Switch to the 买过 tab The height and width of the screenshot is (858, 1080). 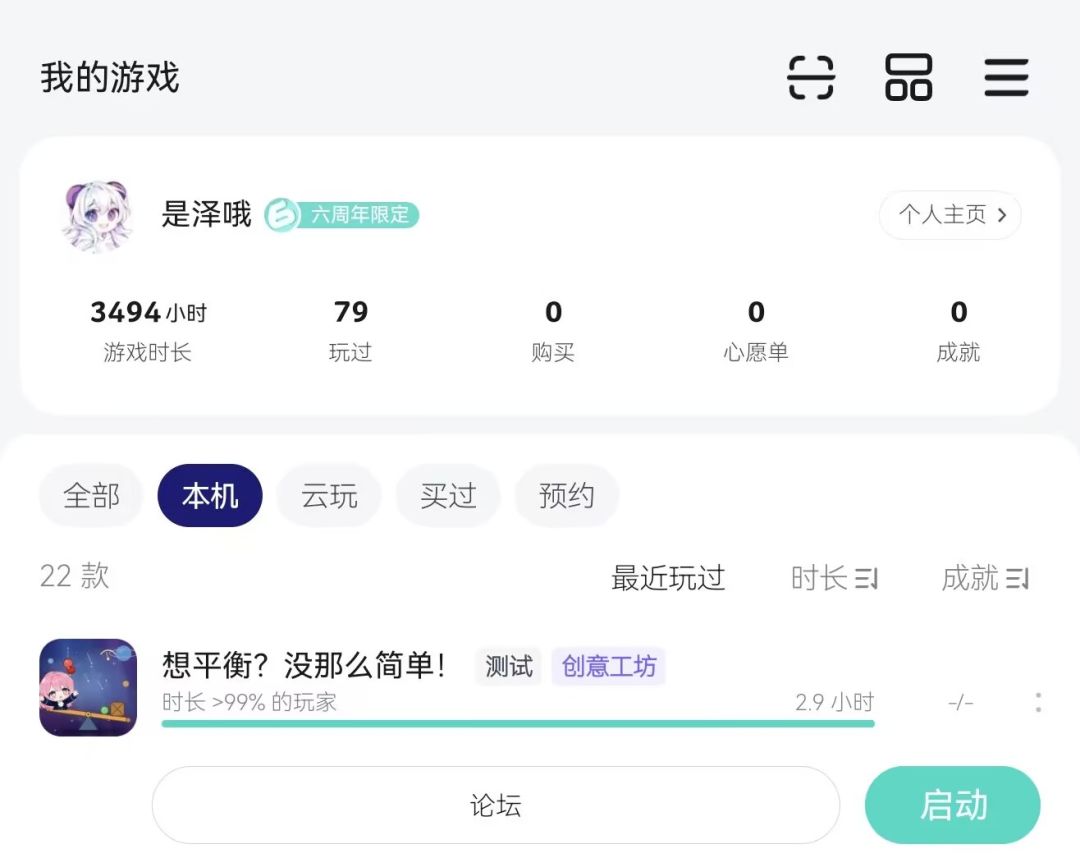click(448, 495)
